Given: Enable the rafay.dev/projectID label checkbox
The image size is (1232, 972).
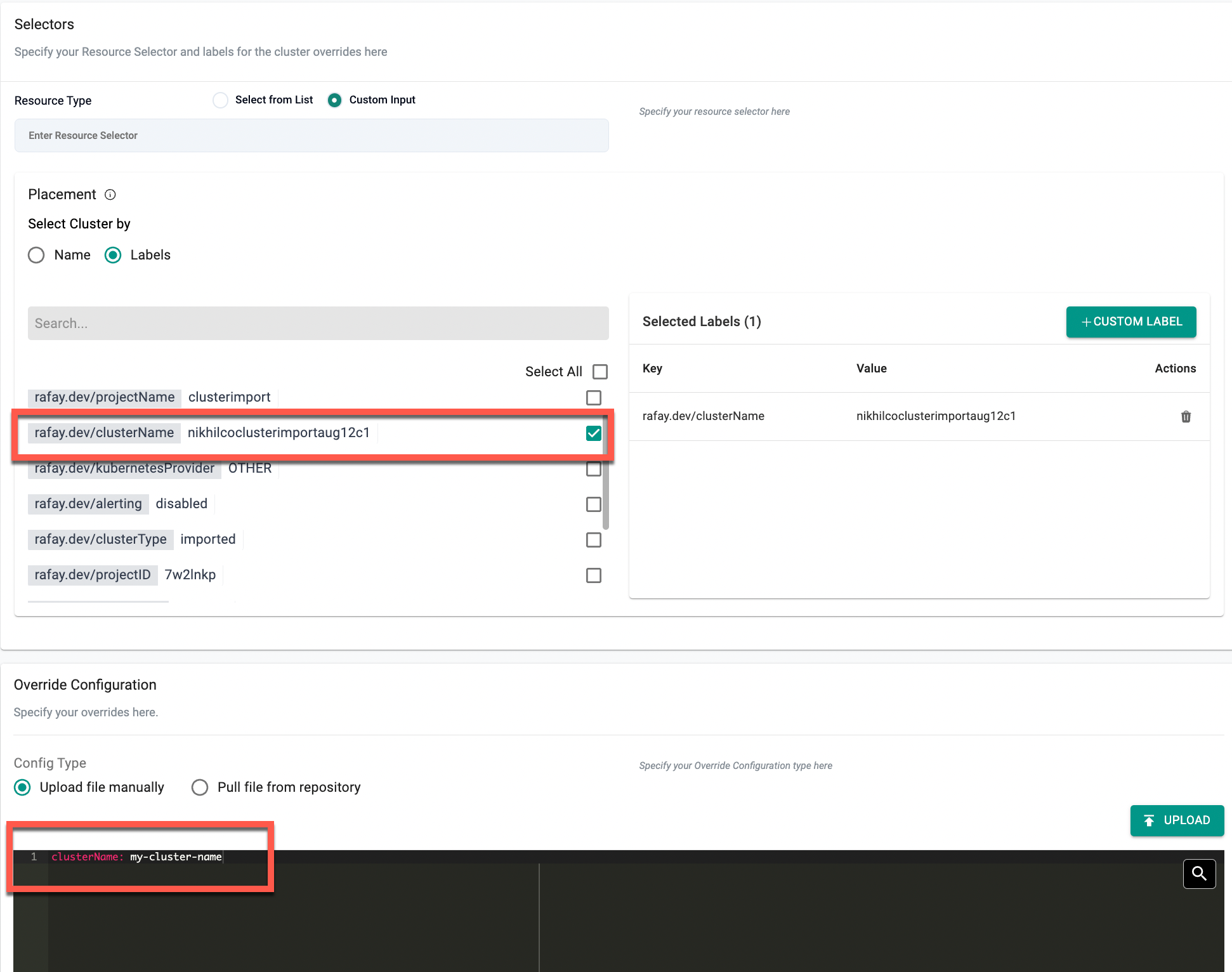Looking at the screenshot, I should [x=594, y=575].
